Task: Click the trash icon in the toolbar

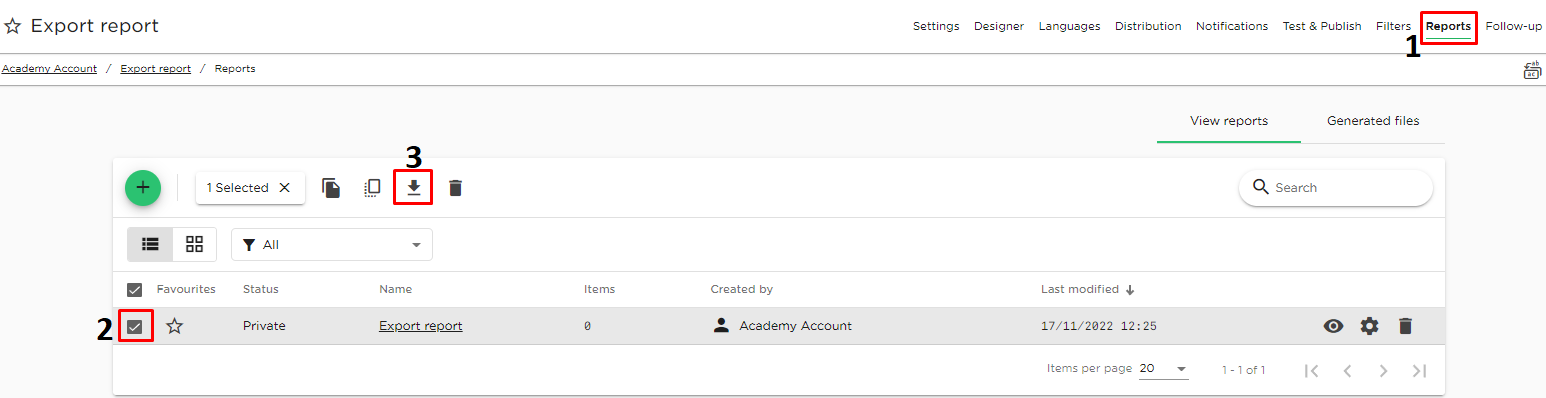Action: click(456, 187)
